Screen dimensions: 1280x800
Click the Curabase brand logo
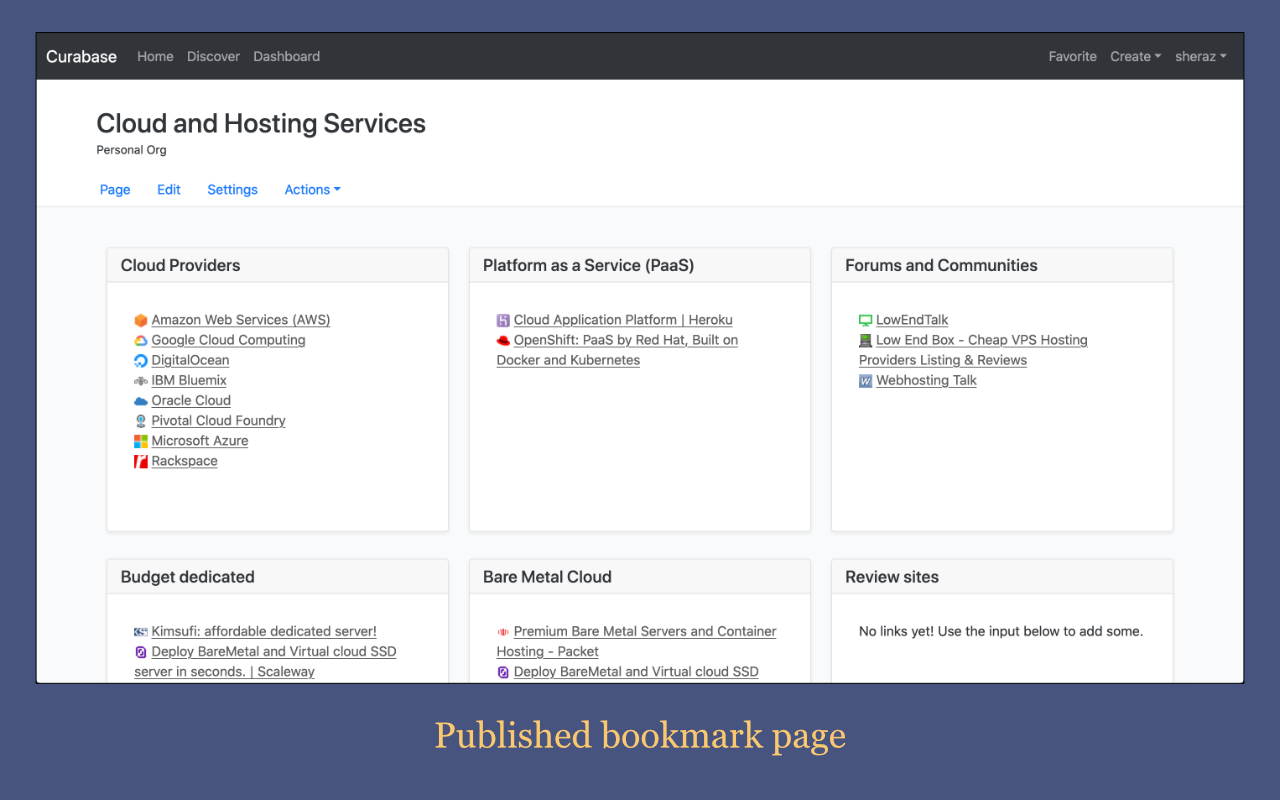coord(81,57)
